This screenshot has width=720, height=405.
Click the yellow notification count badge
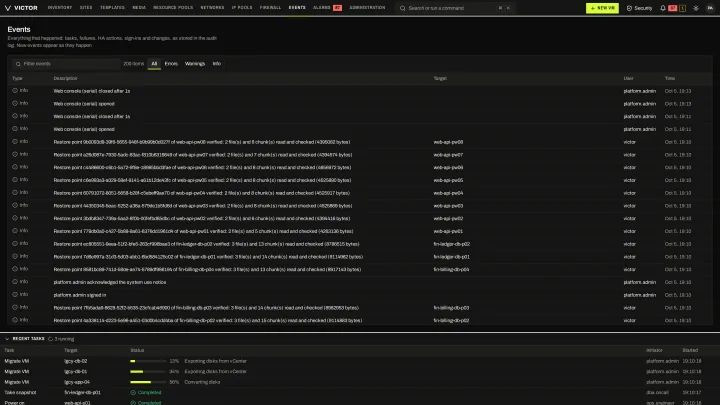click(x=682, y=8)
